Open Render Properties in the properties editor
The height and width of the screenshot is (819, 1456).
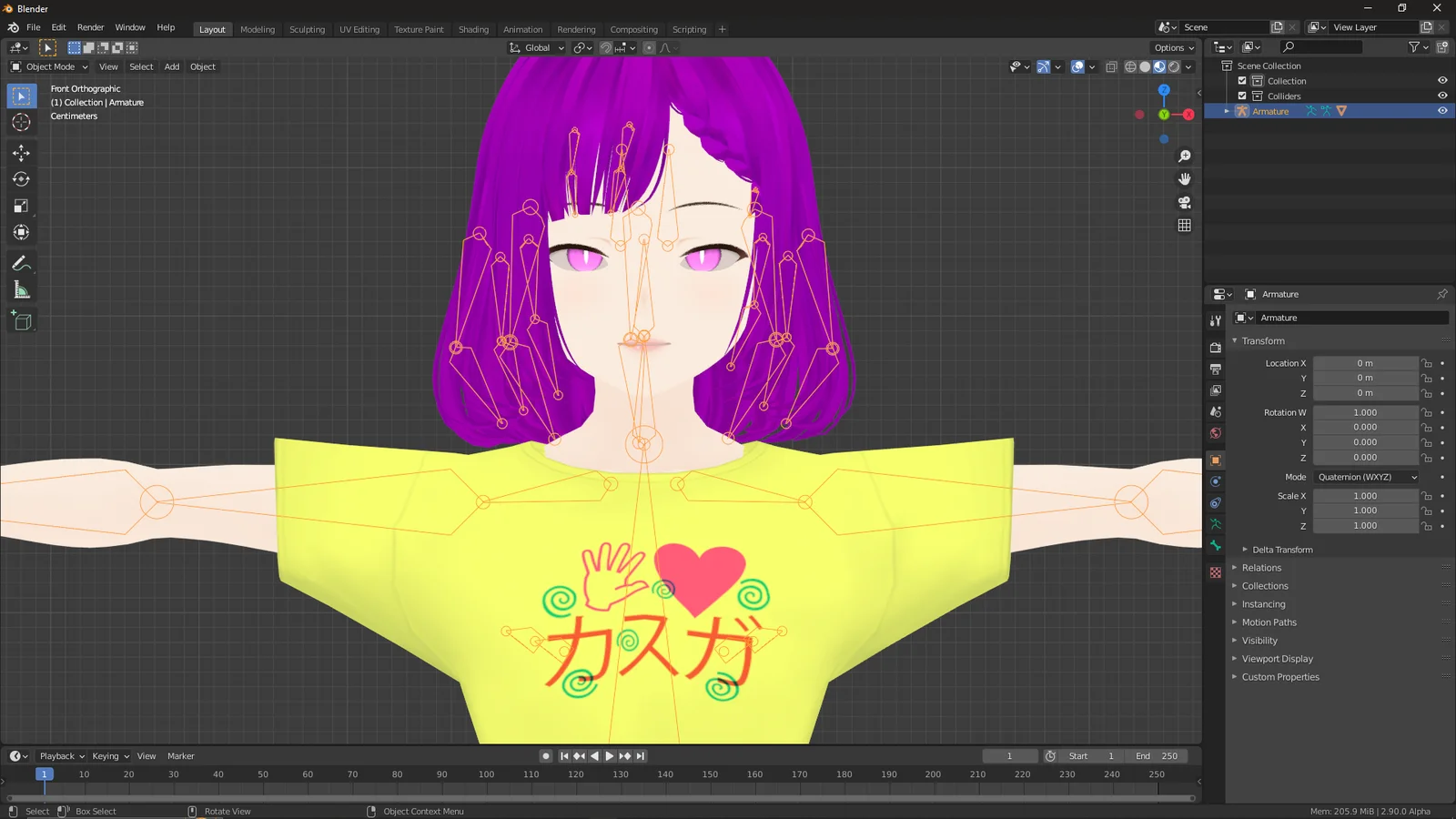[1215, 346]
